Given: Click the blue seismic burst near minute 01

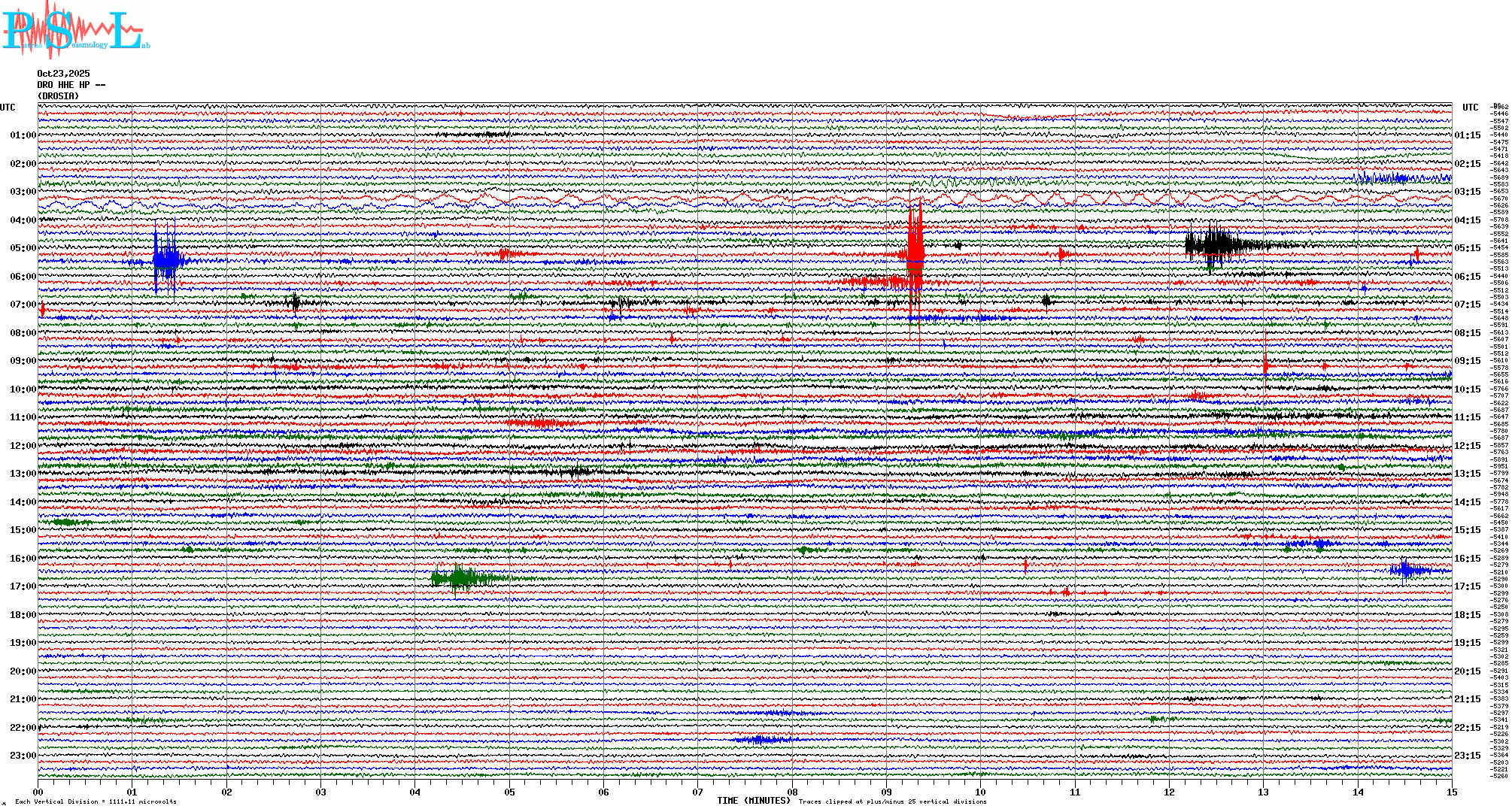Looking at the screenshot, I should click(x=165, y=261).
